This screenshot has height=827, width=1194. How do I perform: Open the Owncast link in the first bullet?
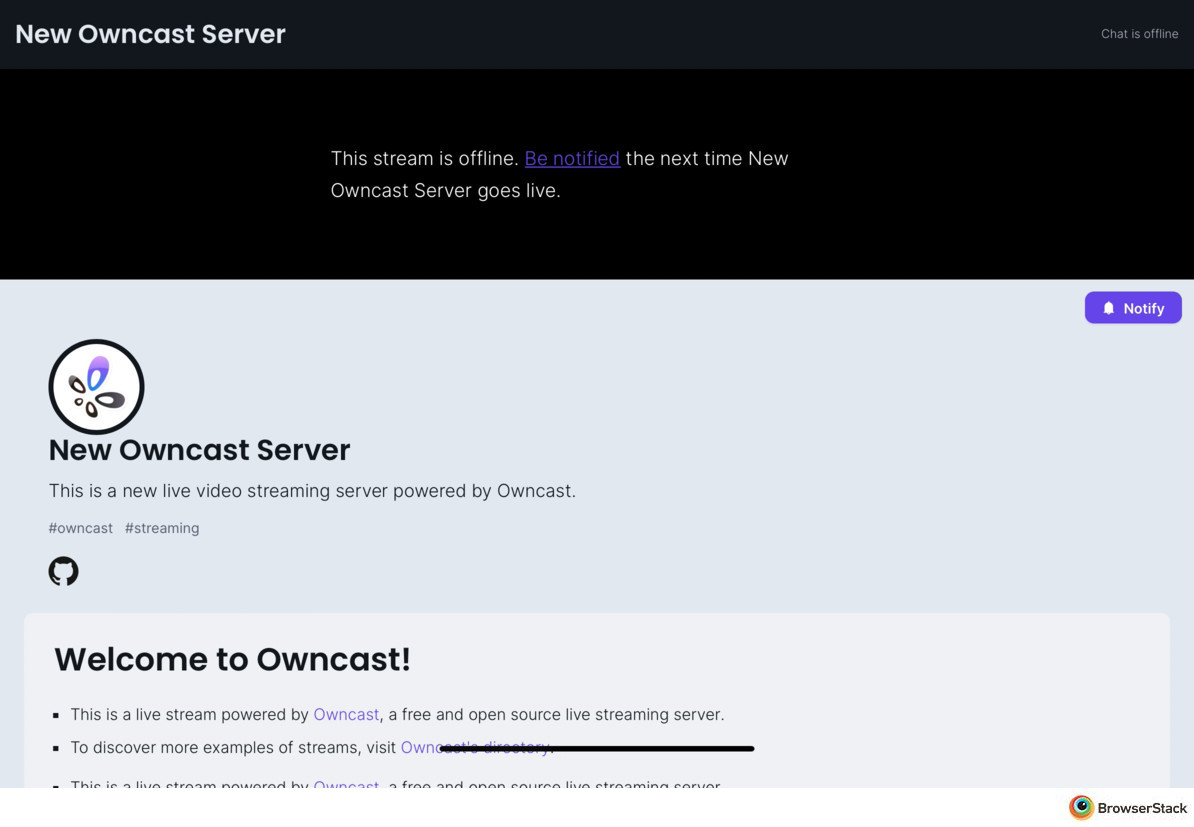coord(346,714)
